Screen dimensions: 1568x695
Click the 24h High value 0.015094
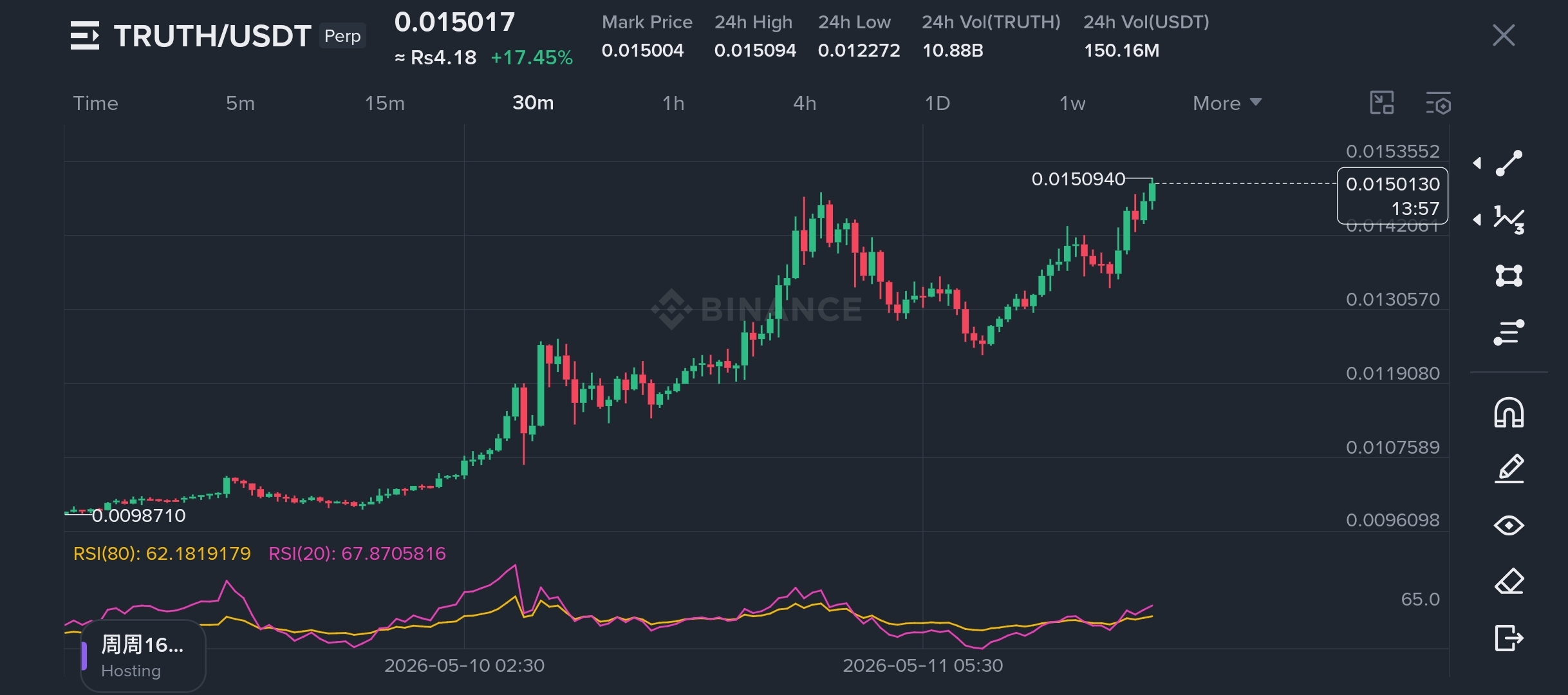[755, 50]
